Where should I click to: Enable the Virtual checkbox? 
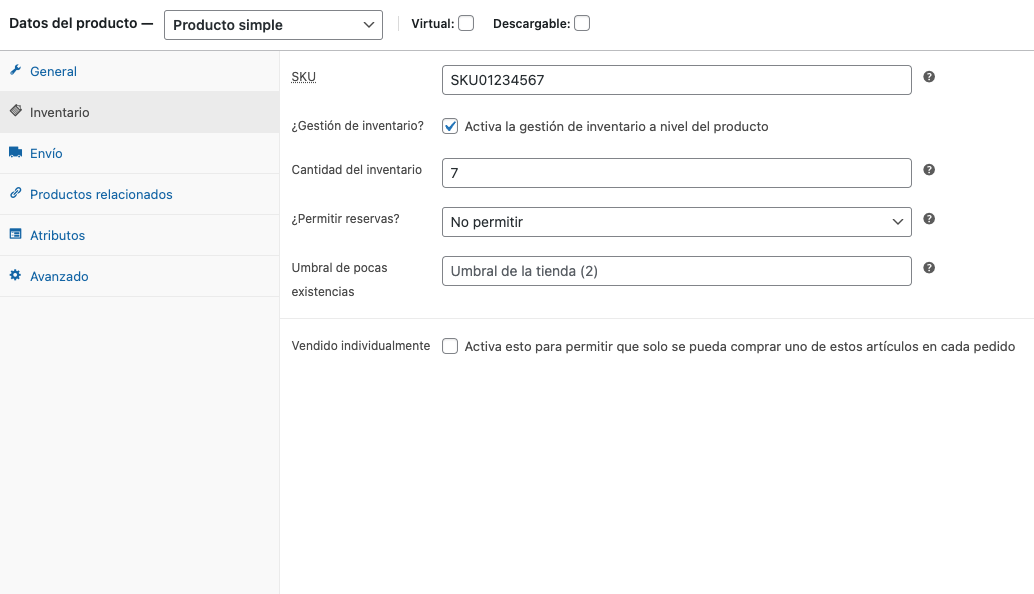coord(466,24)
